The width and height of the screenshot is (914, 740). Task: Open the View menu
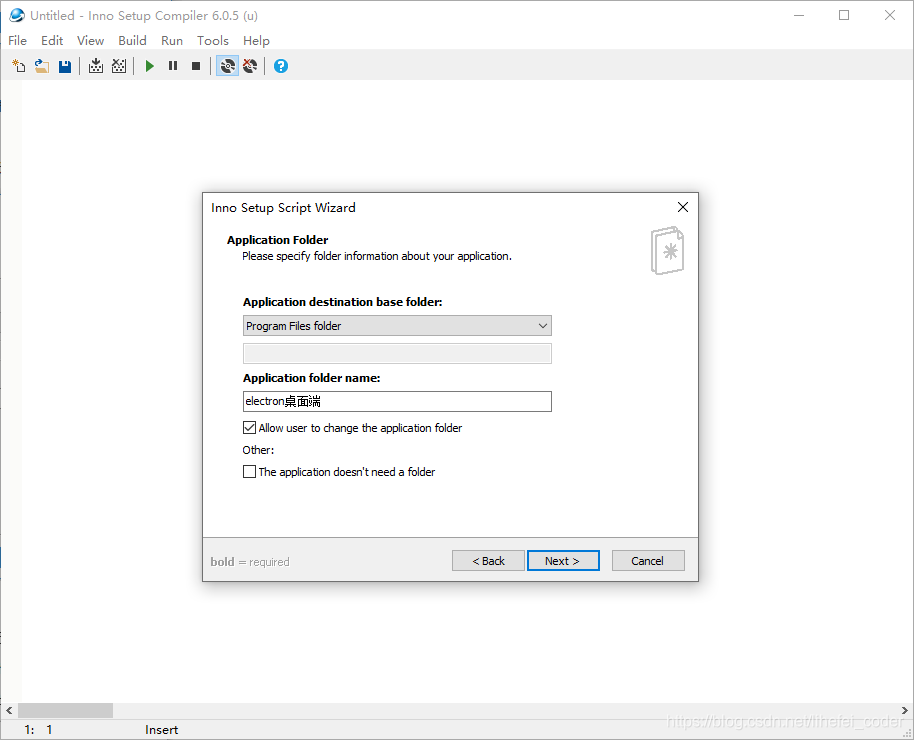tap(90, 40)
